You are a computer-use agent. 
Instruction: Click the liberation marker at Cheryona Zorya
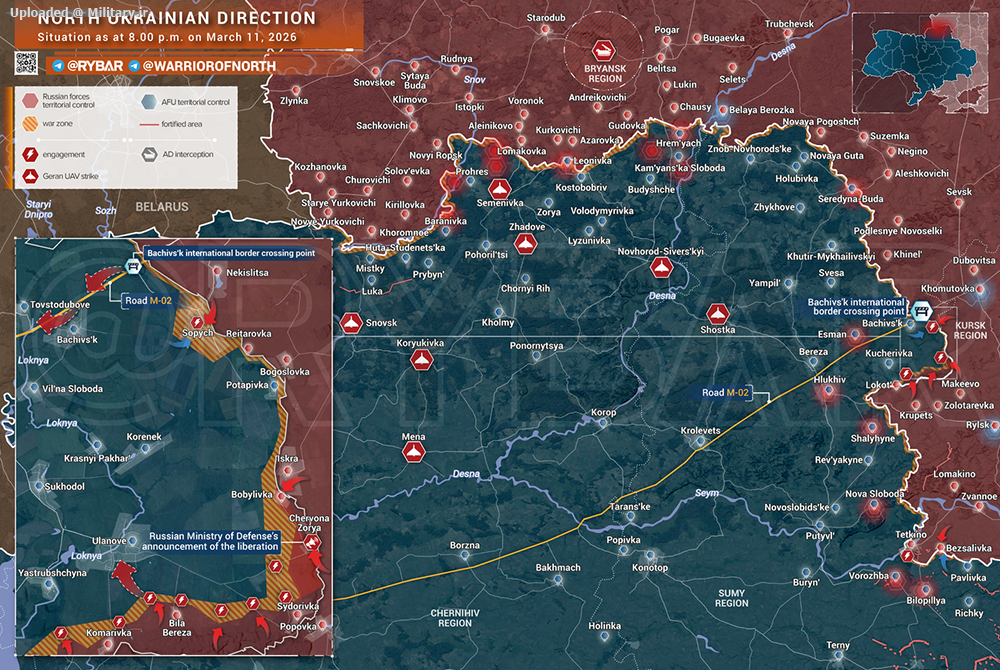(x=311, y=543)
